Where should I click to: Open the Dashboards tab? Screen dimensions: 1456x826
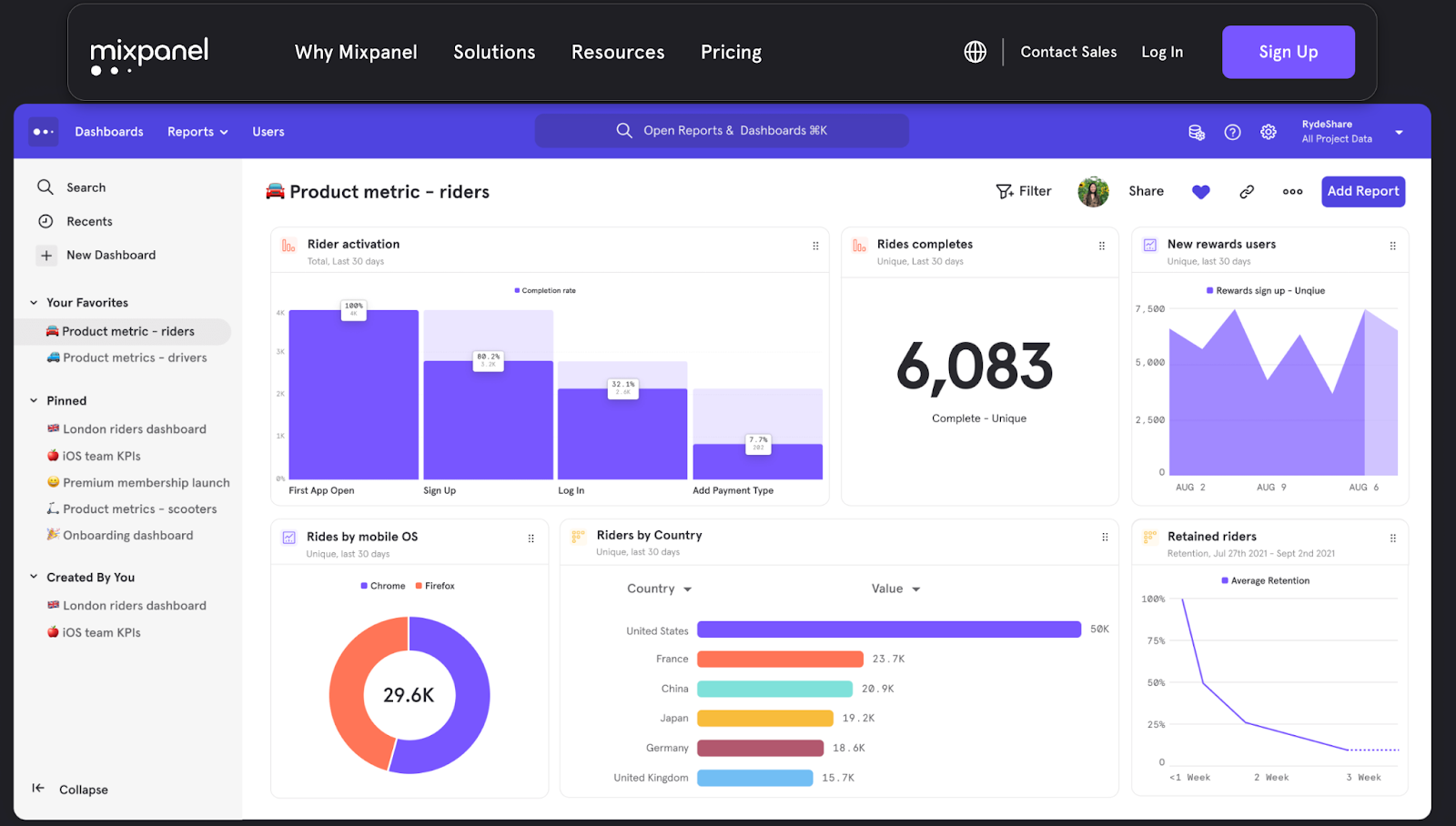point(109,132)
